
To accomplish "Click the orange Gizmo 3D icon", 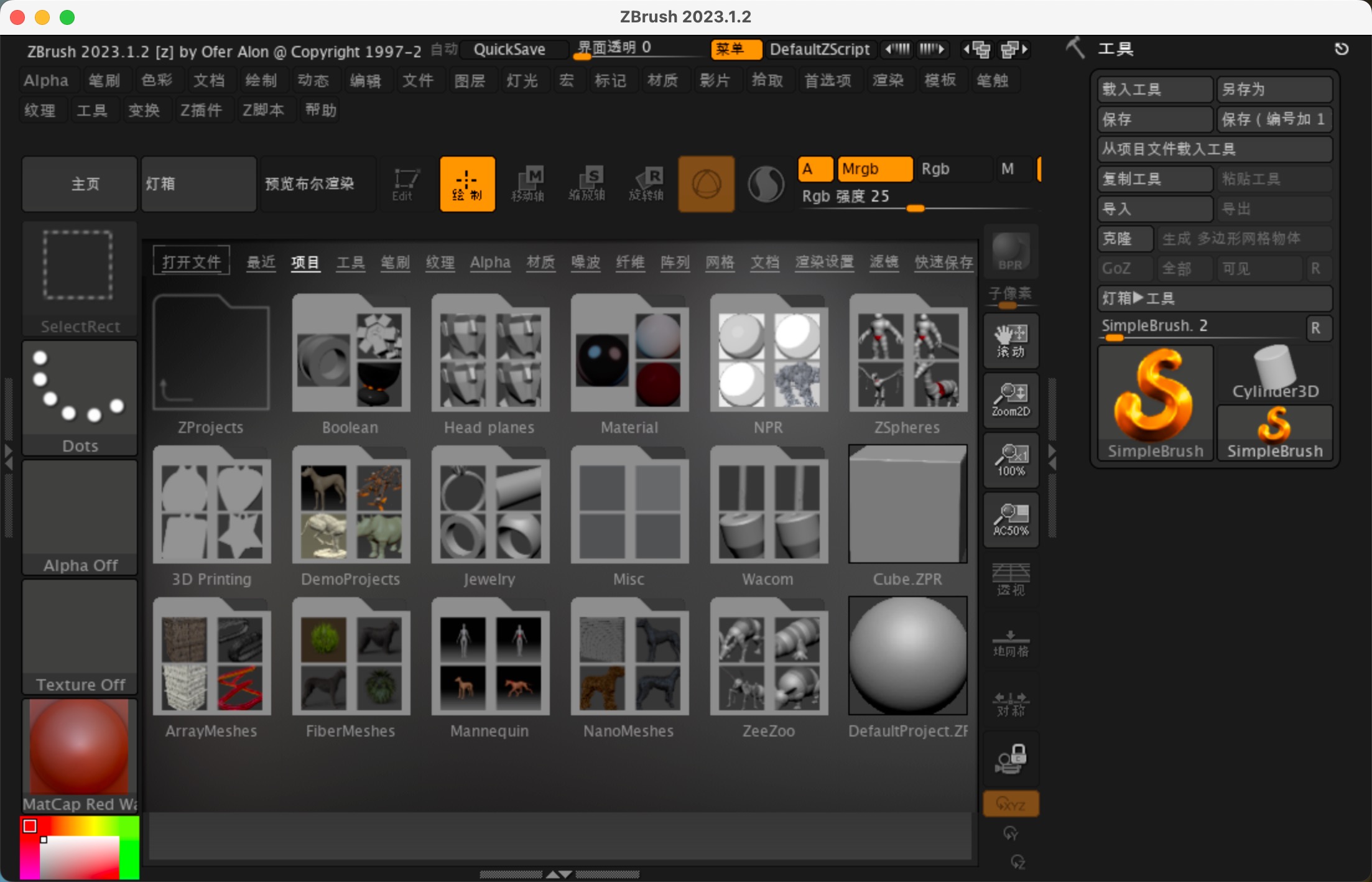I will coord(706,184).
